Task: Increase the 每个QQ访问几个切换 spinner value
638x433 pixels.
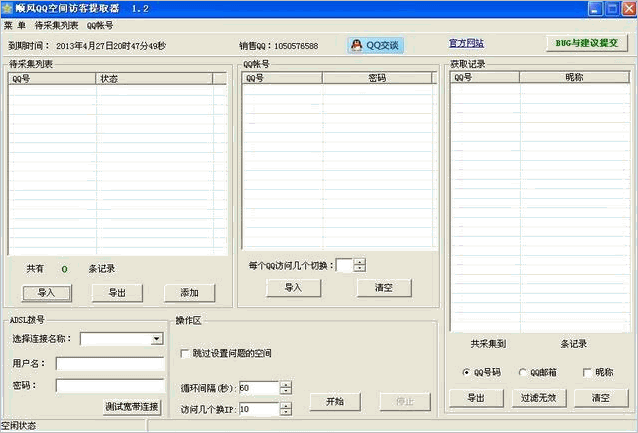Action: pos(360,262)
